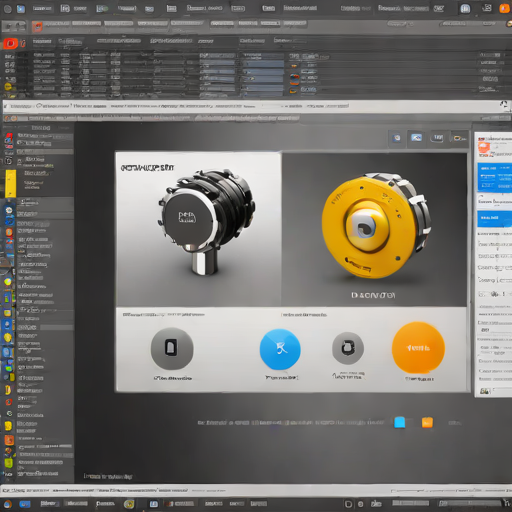The width and height of the screenshot is (512, 512).
Task: Click the round yellow-ringed icon in the bottom taskbar
Action: tap(129, 504)
